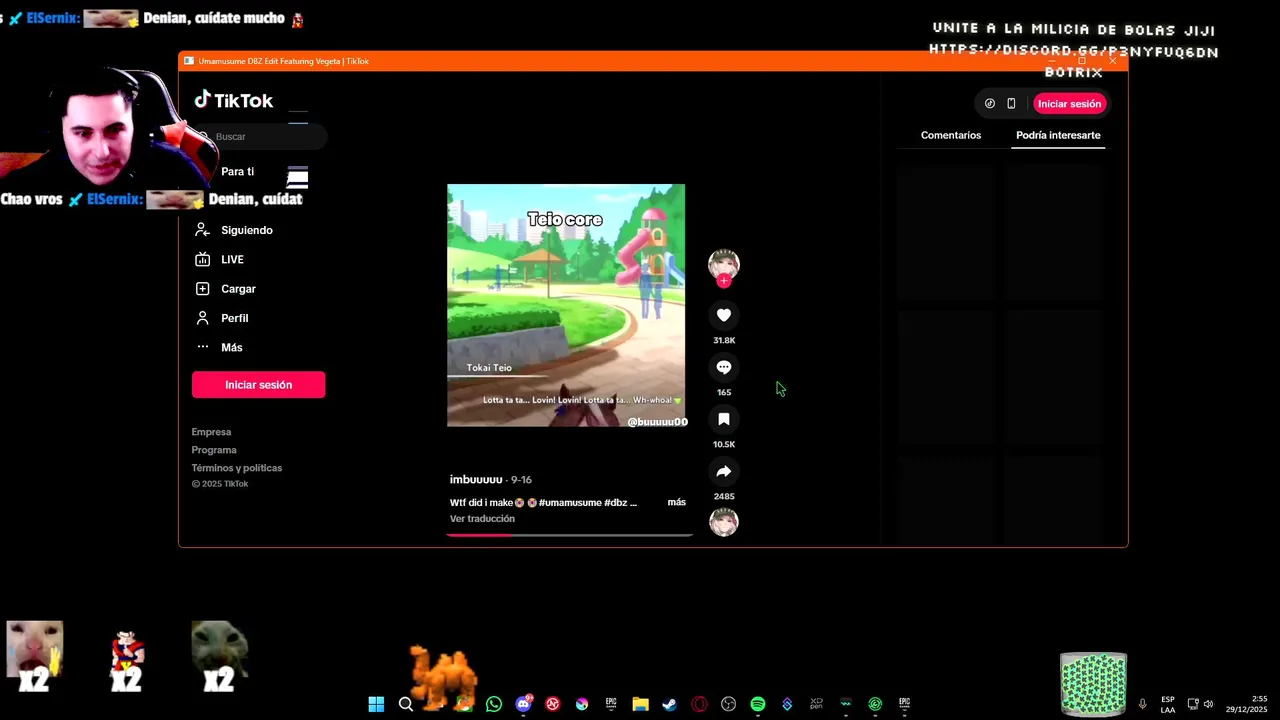1280x720 pixels.
Task: Click the #umamusume #dbz caption text
Action: (583, 502)
